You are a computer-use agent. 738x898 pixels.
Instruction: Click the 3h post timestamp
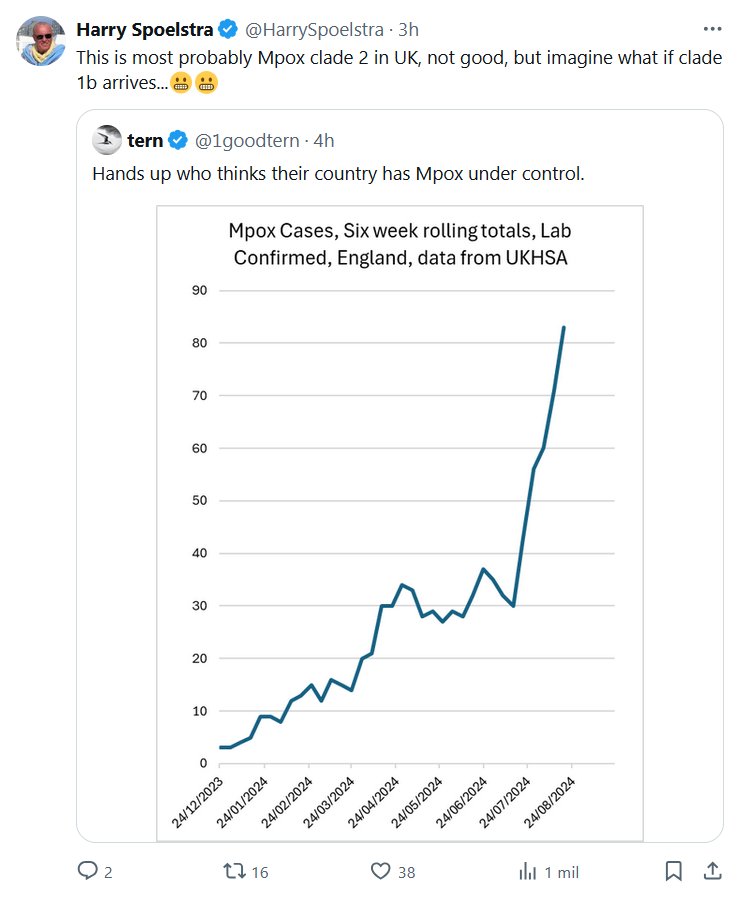click(x=408, y=27)
